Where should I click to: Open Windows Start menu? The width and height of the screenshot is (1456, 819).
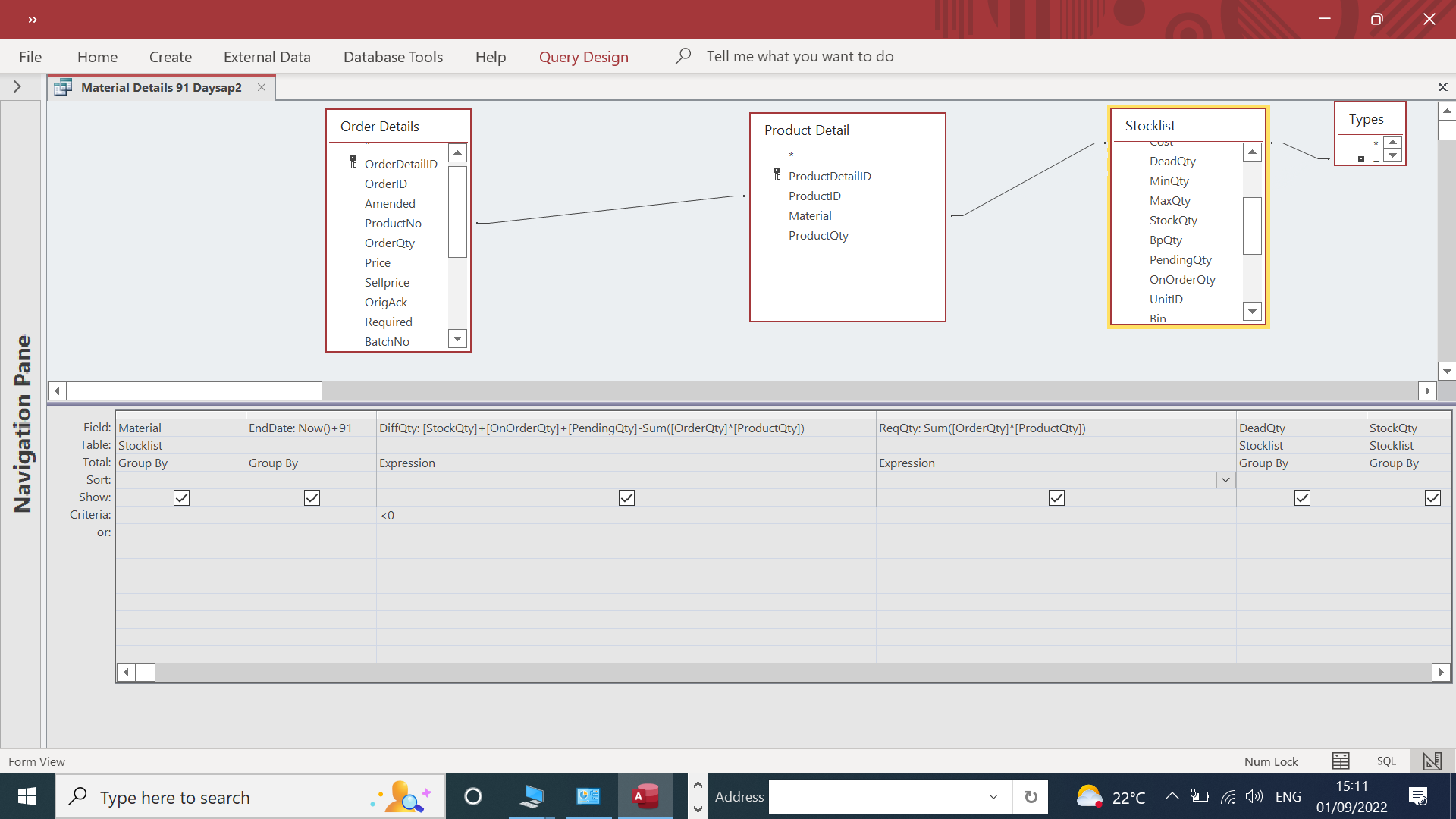(27, 796)
